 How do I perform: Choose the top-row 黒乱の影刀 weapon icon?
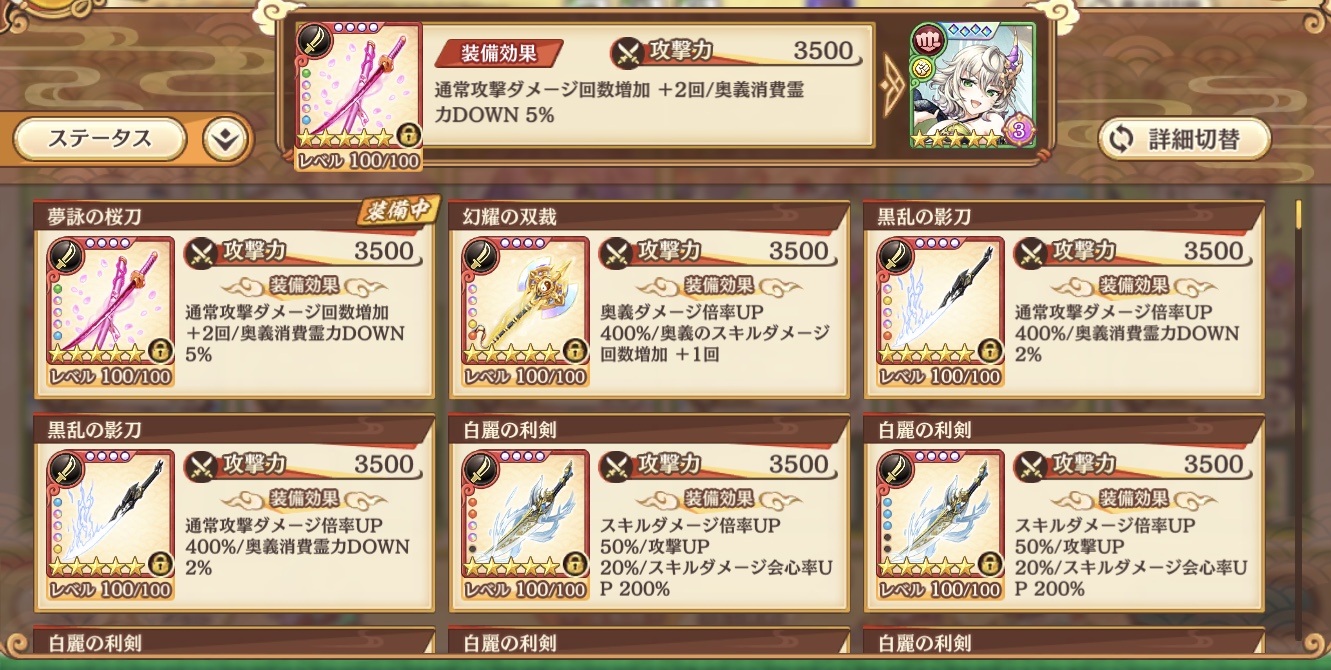click(x=940, y=311)
